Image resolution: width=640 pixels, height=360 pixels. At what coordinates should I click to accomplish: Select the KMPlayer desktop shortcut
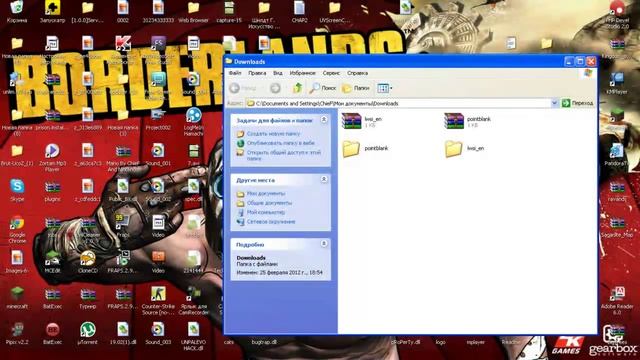(x=617, y=83)
